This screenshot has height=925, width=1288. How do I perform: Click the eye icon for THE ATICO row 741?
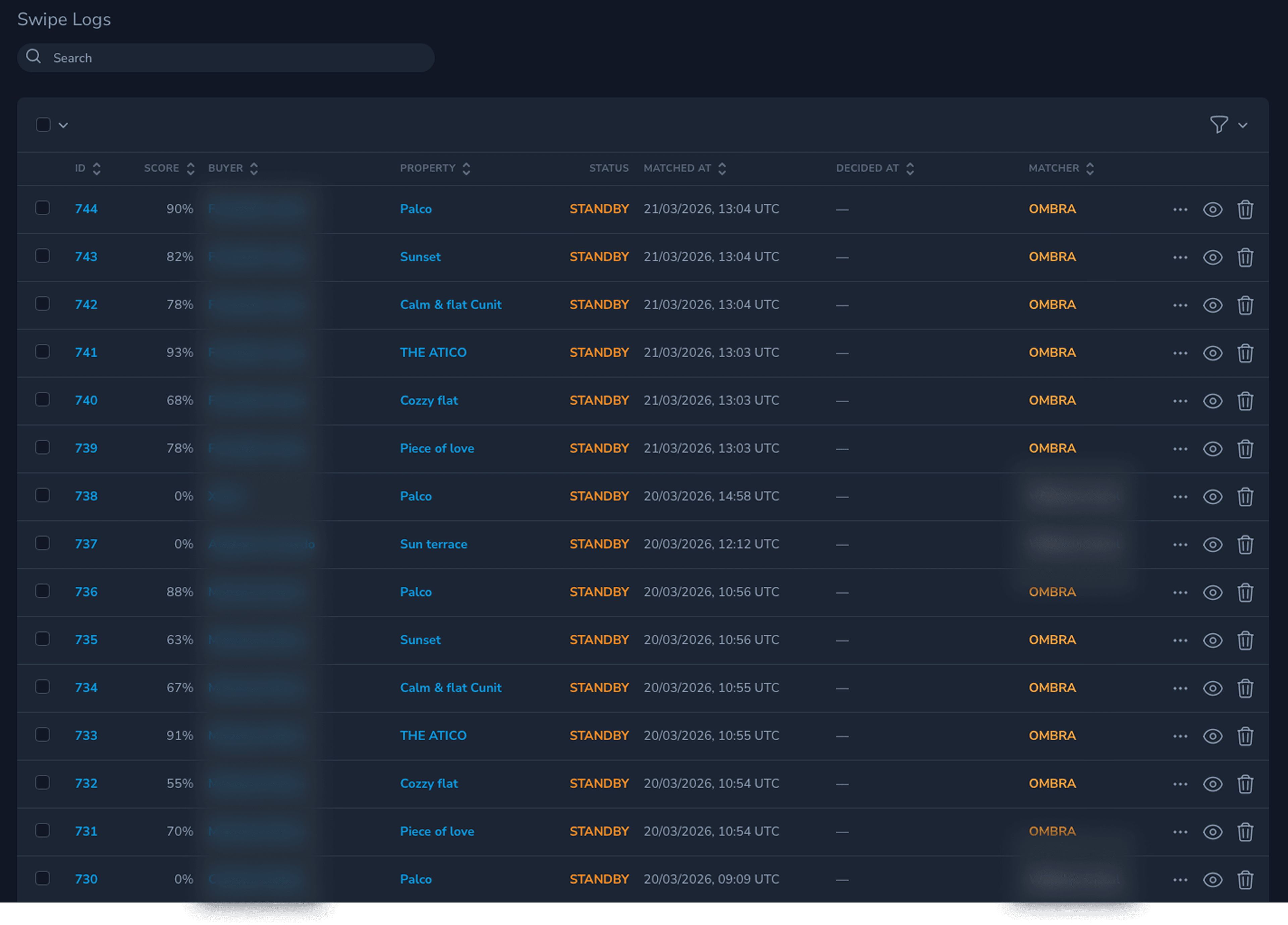pos(1213,353)
